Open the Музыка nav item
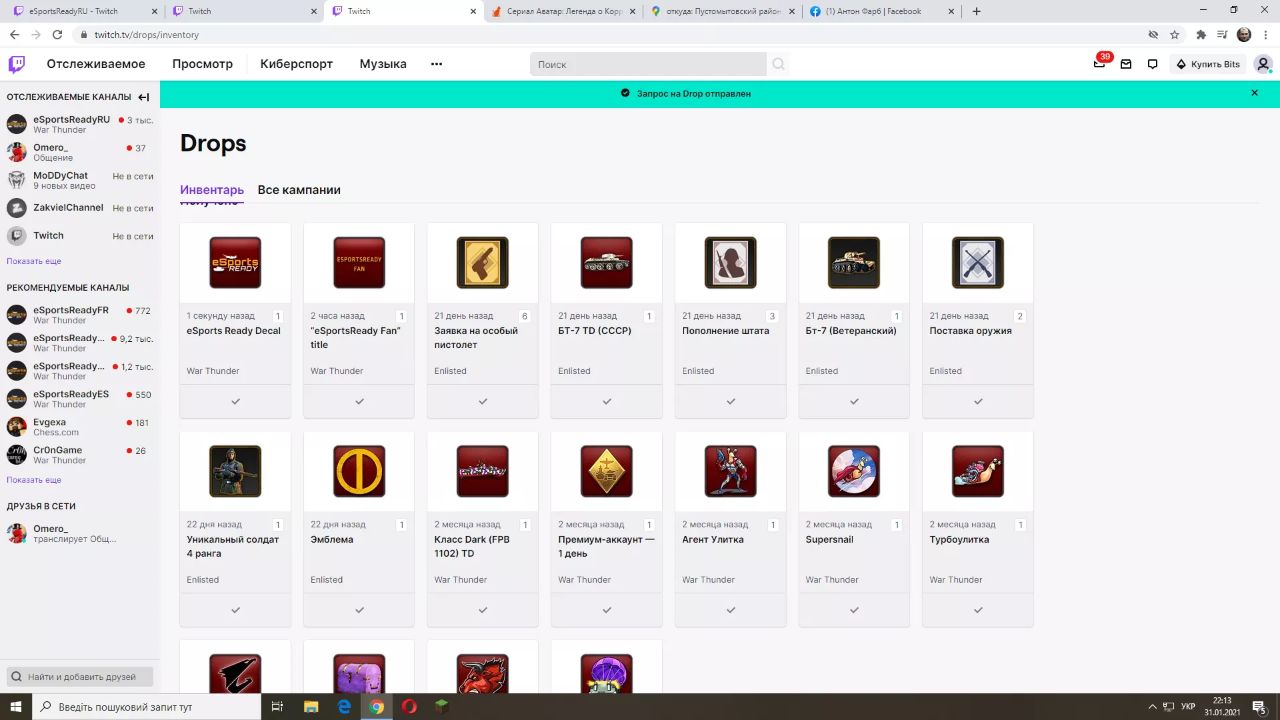The width and height of the screenshot is (1280, 720). click(x=383, y=64)
